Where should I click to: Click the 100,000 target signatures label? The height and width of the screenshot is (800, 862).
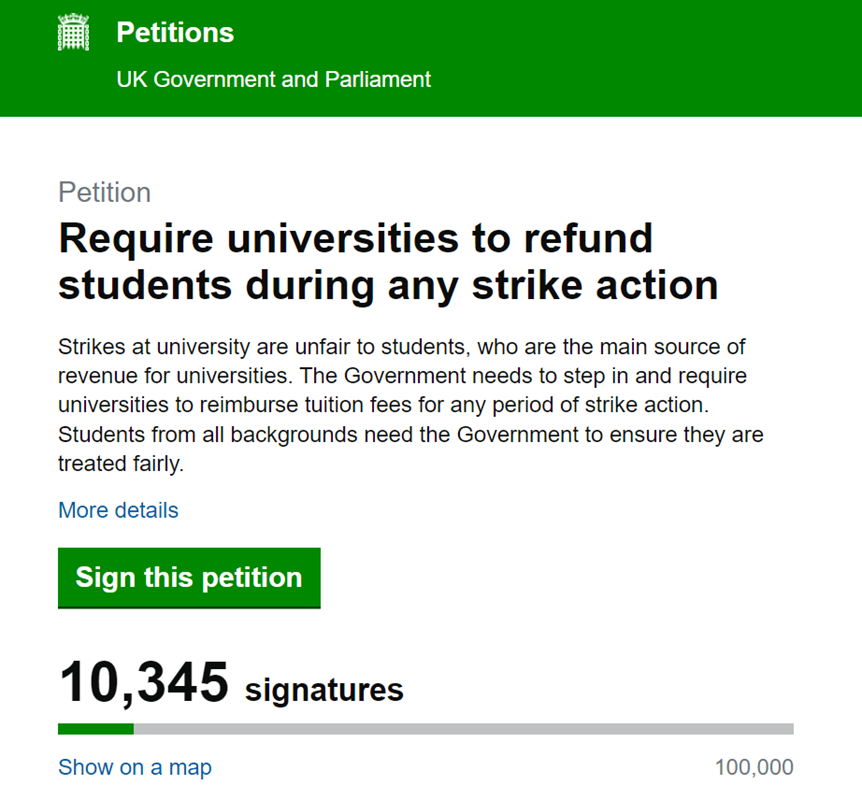(754, 767)
